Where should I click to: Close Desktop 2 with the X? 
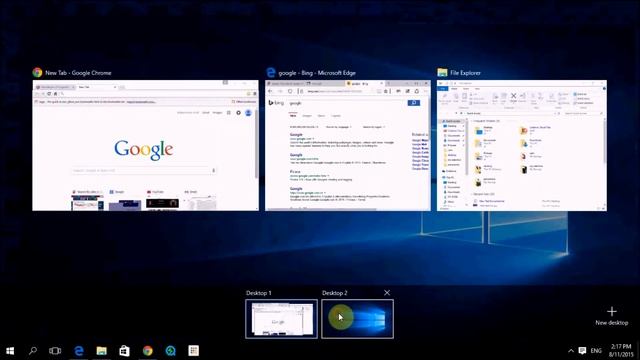click(387, 293)
